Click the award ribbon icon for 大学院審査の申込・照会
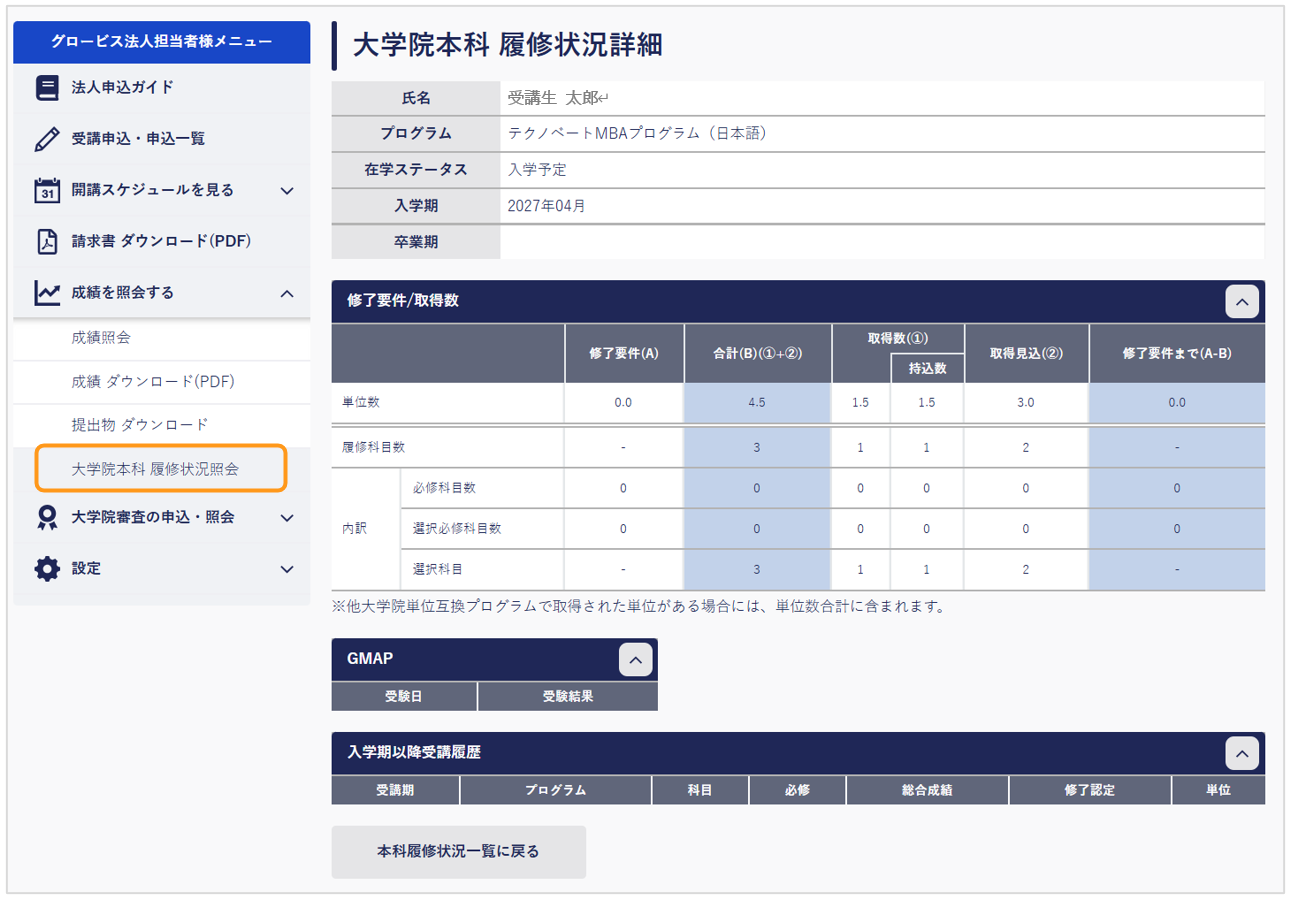The width and height of the screenshot is (1292, 898). point(47,517)
